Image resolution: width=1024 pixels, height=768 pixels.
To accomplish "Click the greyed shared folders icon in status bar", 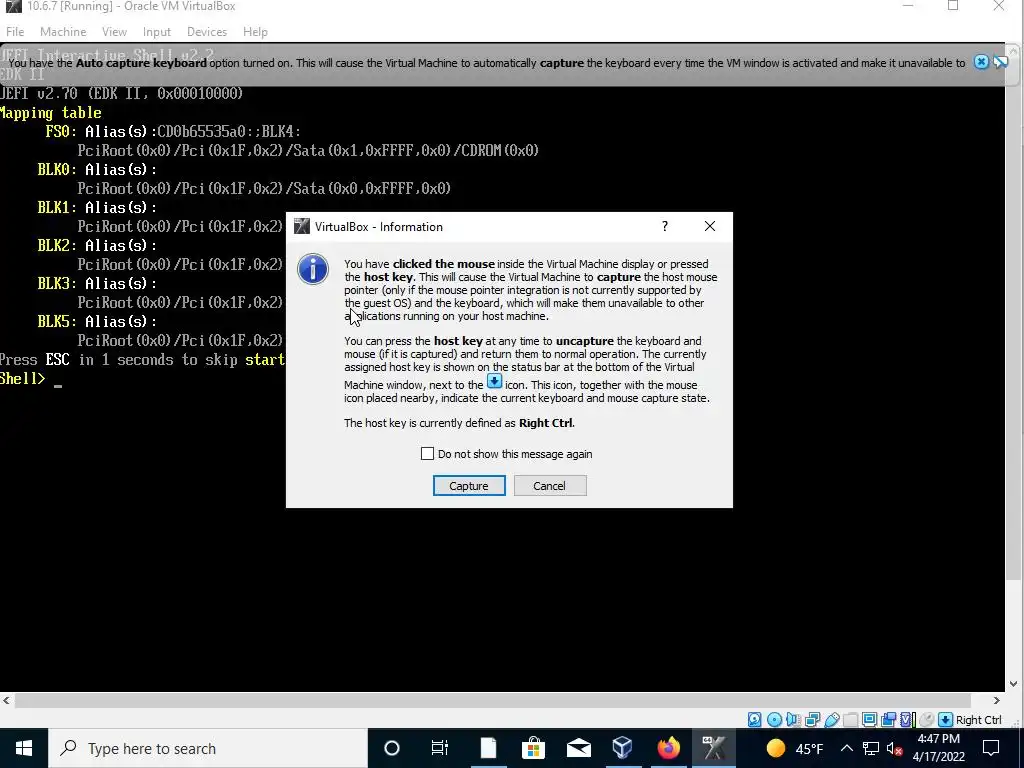I will [850, 720].
